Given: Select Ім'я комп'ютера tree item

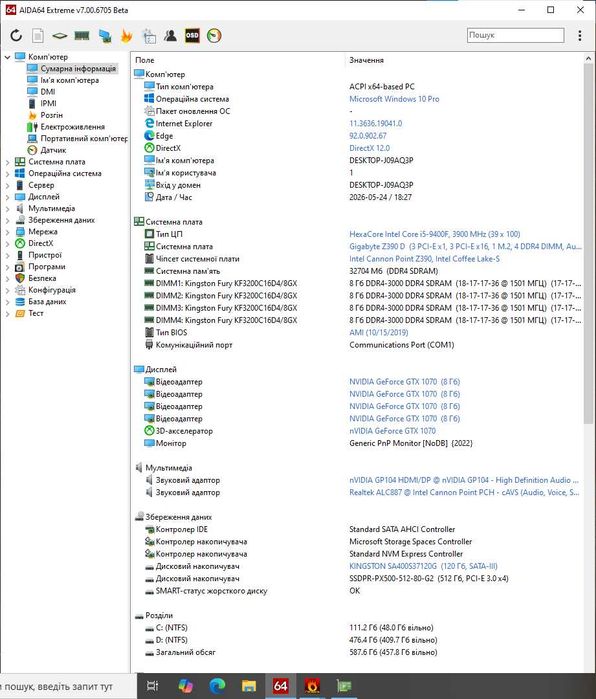Looking at the screenshot, I should (70, 80).
